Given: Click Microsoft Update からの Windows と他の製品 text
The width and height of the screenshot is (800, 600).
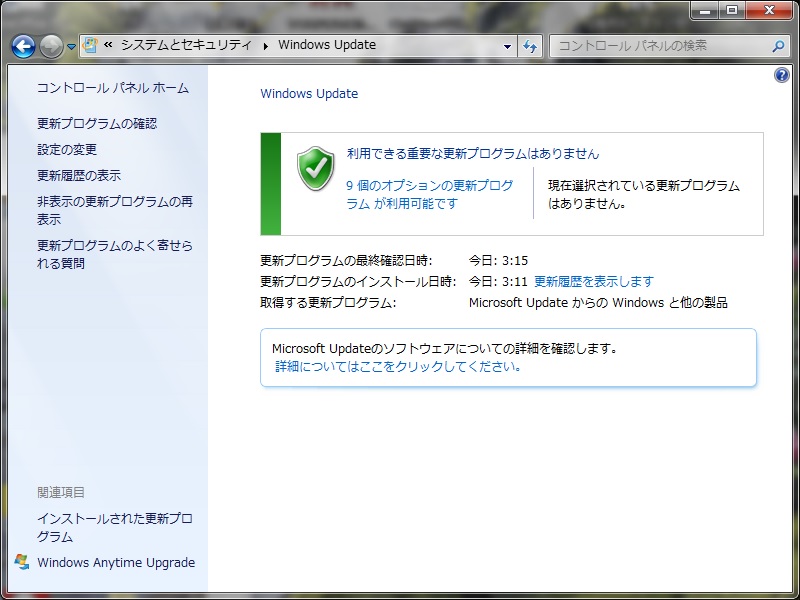Looking at the screenshot, I should 598,303.
